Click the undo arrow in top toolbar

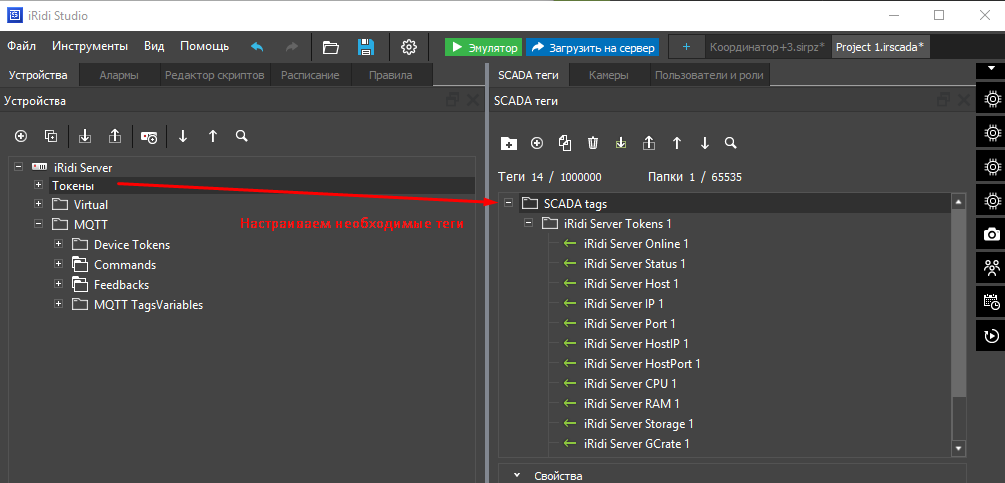257,47
